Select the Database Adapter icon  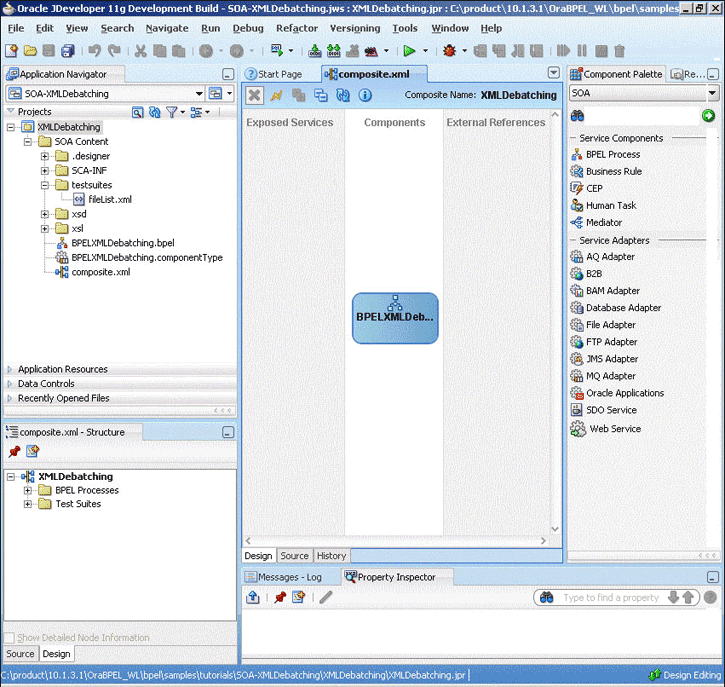click(577, 308)
